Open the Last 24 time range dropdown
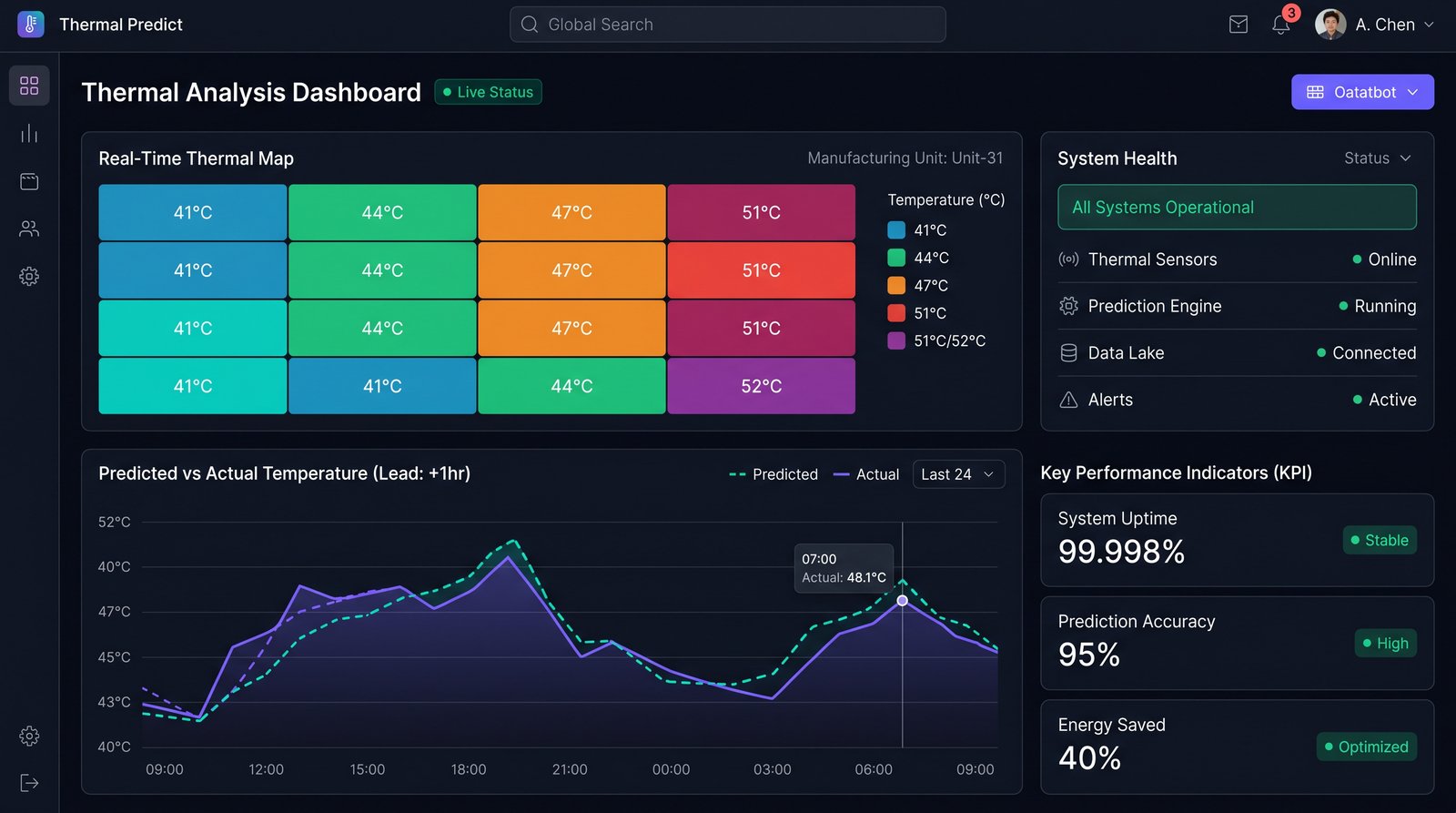This screenshot has width=1456, height=813. (959, 474)
